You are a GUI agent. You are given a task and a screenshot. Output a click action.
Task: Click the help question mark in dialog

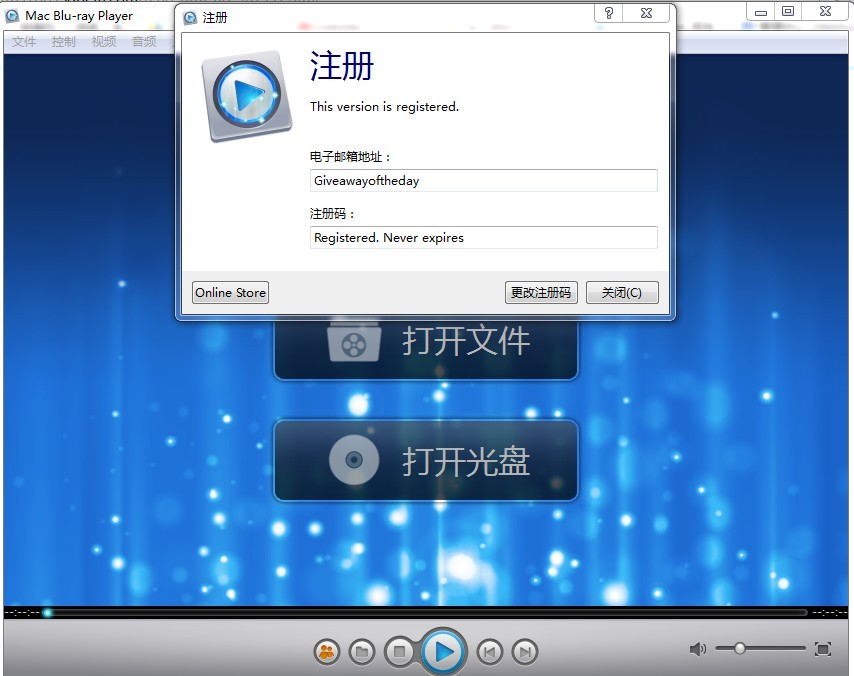click(609, 13)
